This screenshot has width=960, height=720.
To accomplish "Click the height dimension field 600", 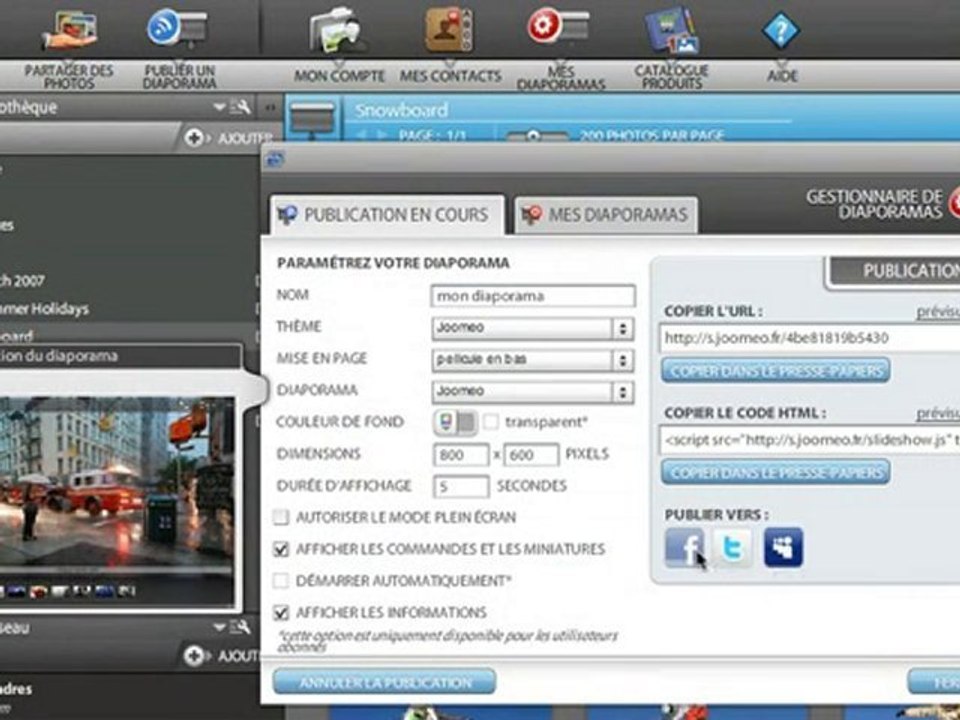I will tap(531, 455).
